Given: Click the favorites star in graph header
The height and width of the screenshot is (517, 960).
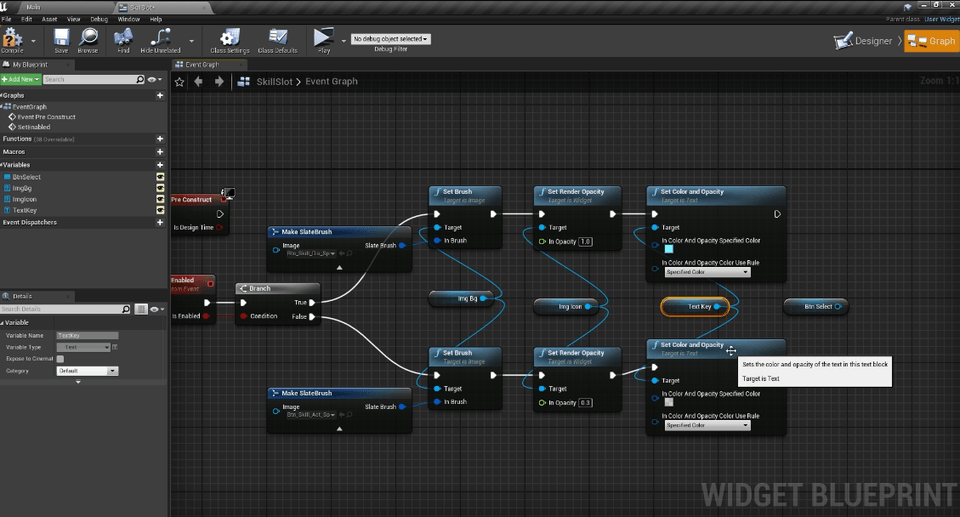Looking at the screenshot, I should coord(179,82).
